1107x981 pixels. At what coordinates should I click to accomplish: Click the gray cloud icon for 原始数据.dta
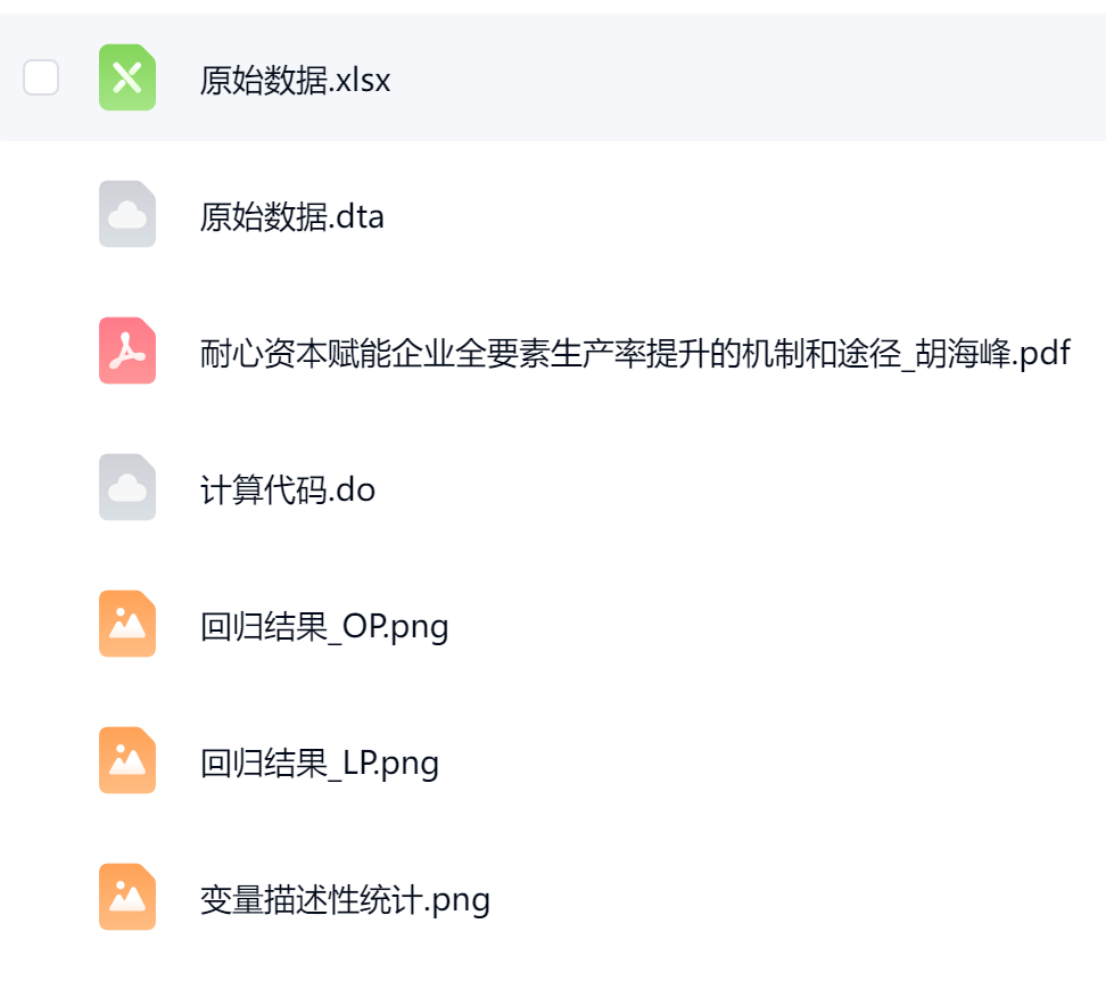point(127,214)
